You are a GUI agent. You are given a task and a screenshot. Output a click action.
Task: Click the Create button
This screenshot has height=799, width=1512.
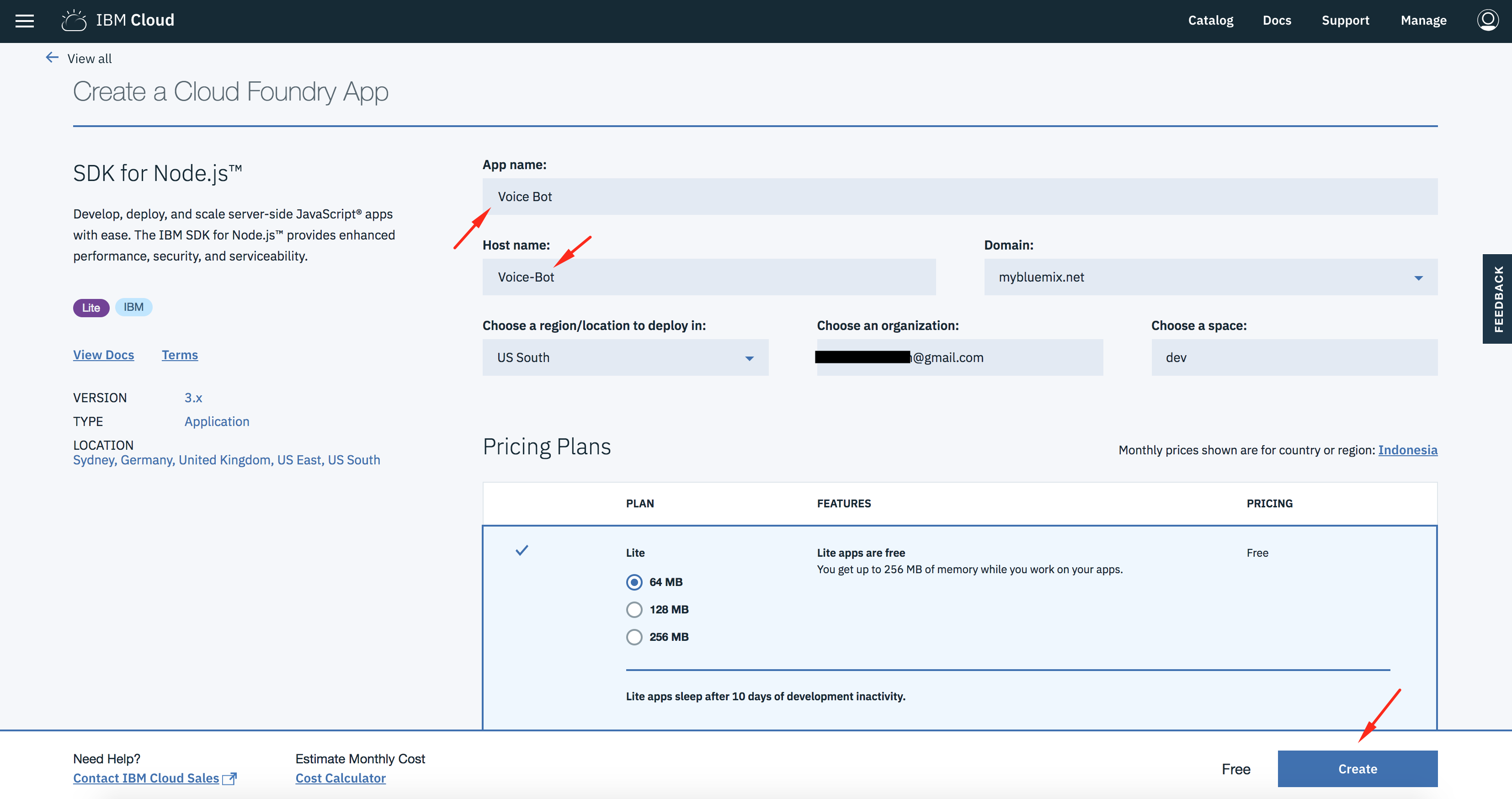[x=1357, y=769]
